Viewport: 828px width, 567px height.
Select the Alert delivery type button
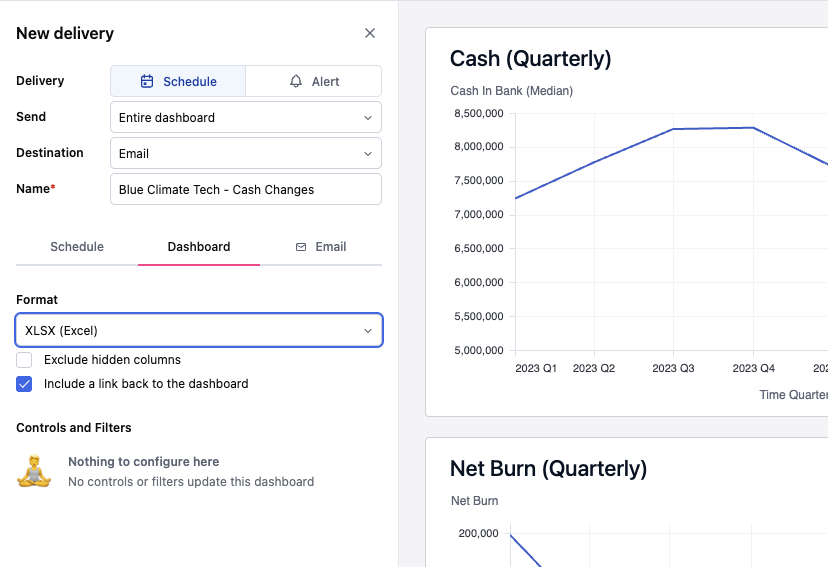click(314, 81)
